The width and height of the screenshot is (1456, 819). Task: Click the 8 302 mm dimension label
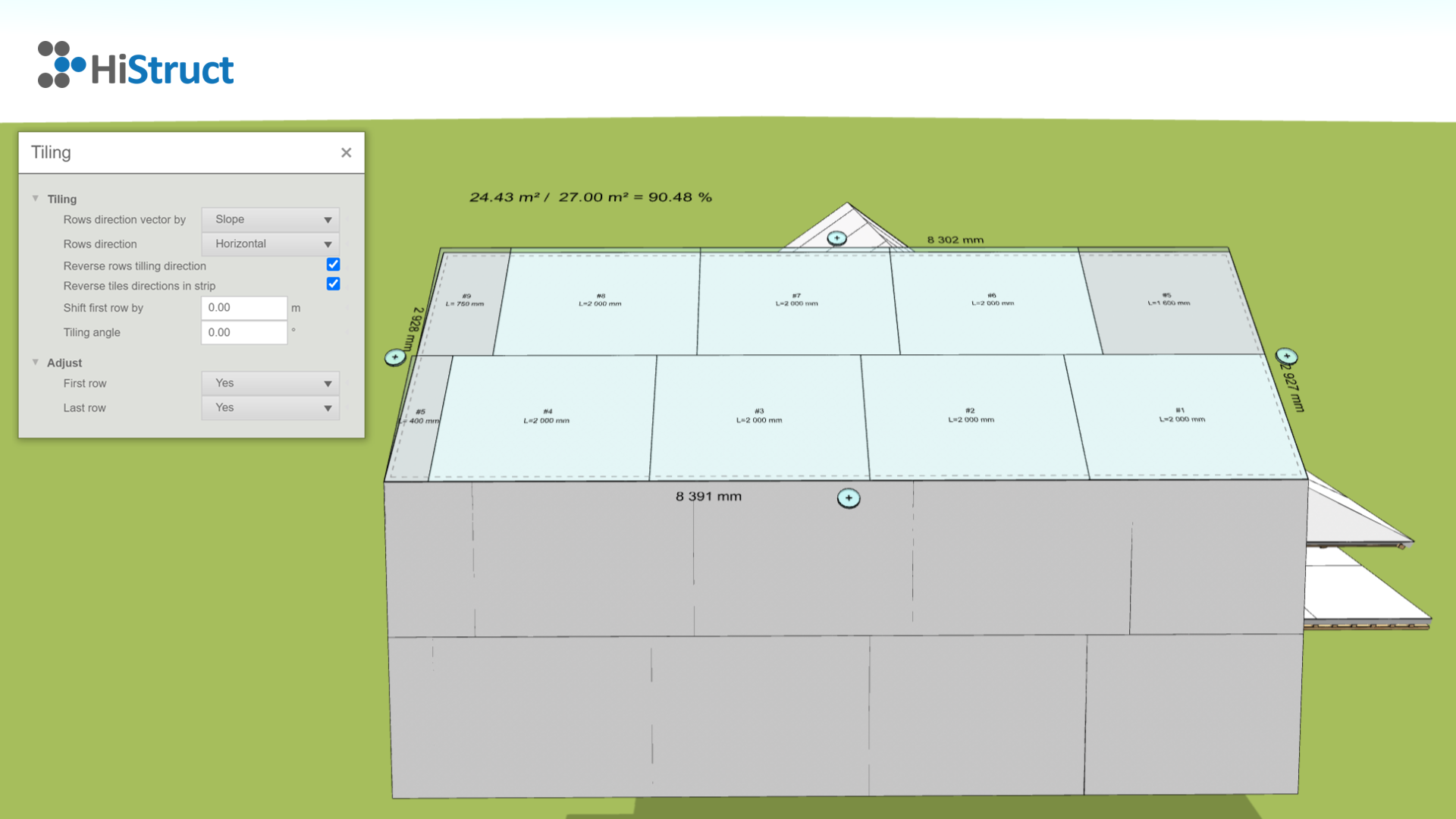point(955,240)
